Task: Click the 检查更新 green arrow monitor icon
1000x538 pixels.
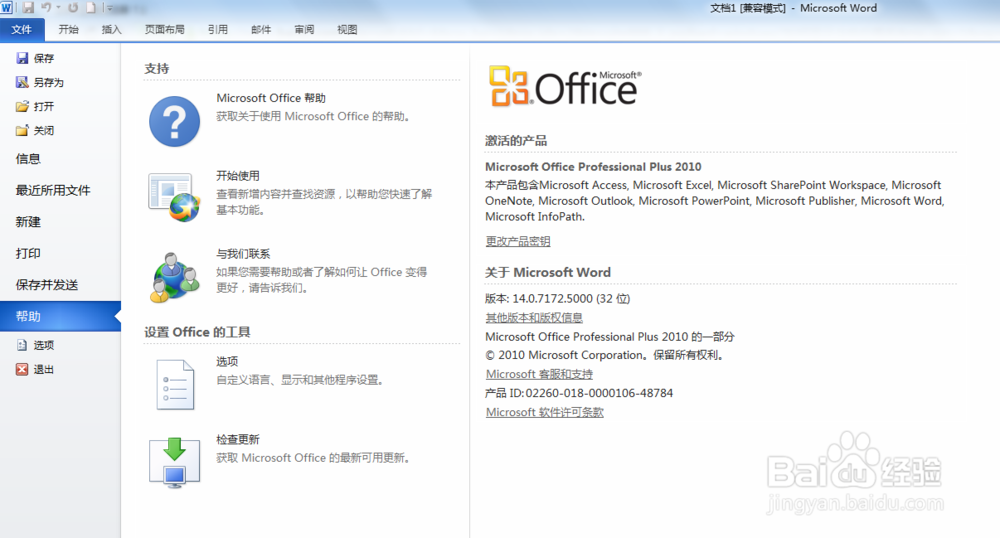Action: pyautogui.click(x=174, y=463)
